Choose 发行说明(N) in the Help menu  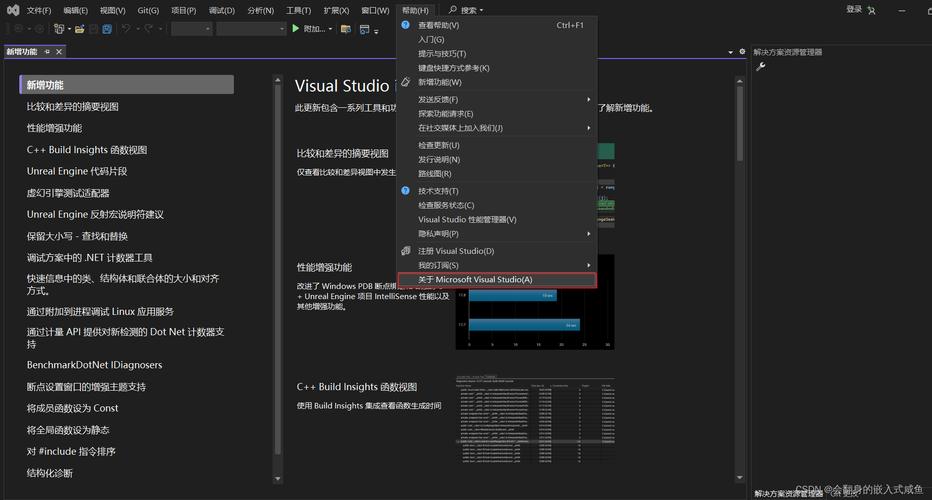(497, 159)
